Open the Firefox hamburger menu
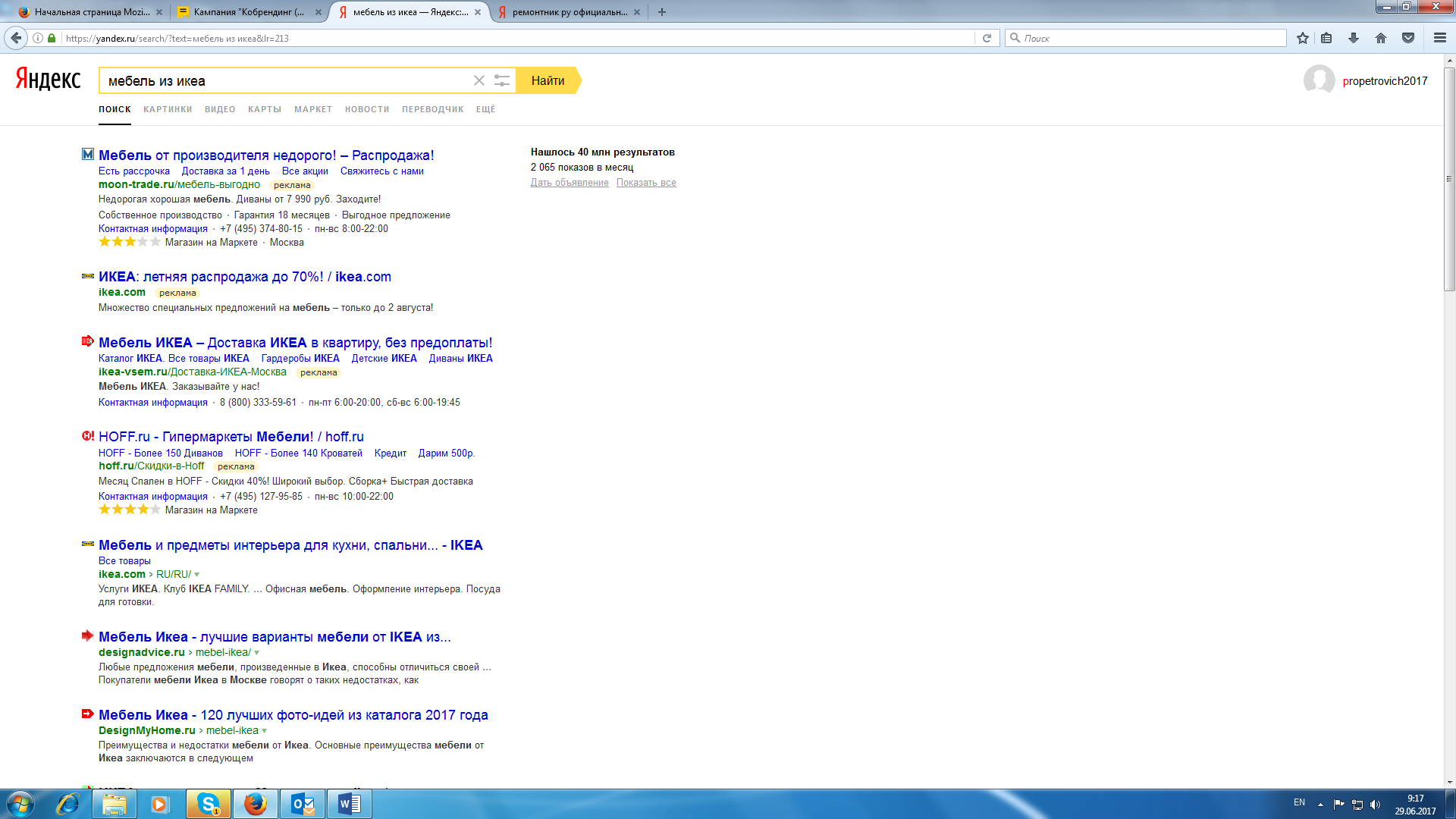Image resolution: width=1456 pixels, height=819 pixels. click(1440, 38)
